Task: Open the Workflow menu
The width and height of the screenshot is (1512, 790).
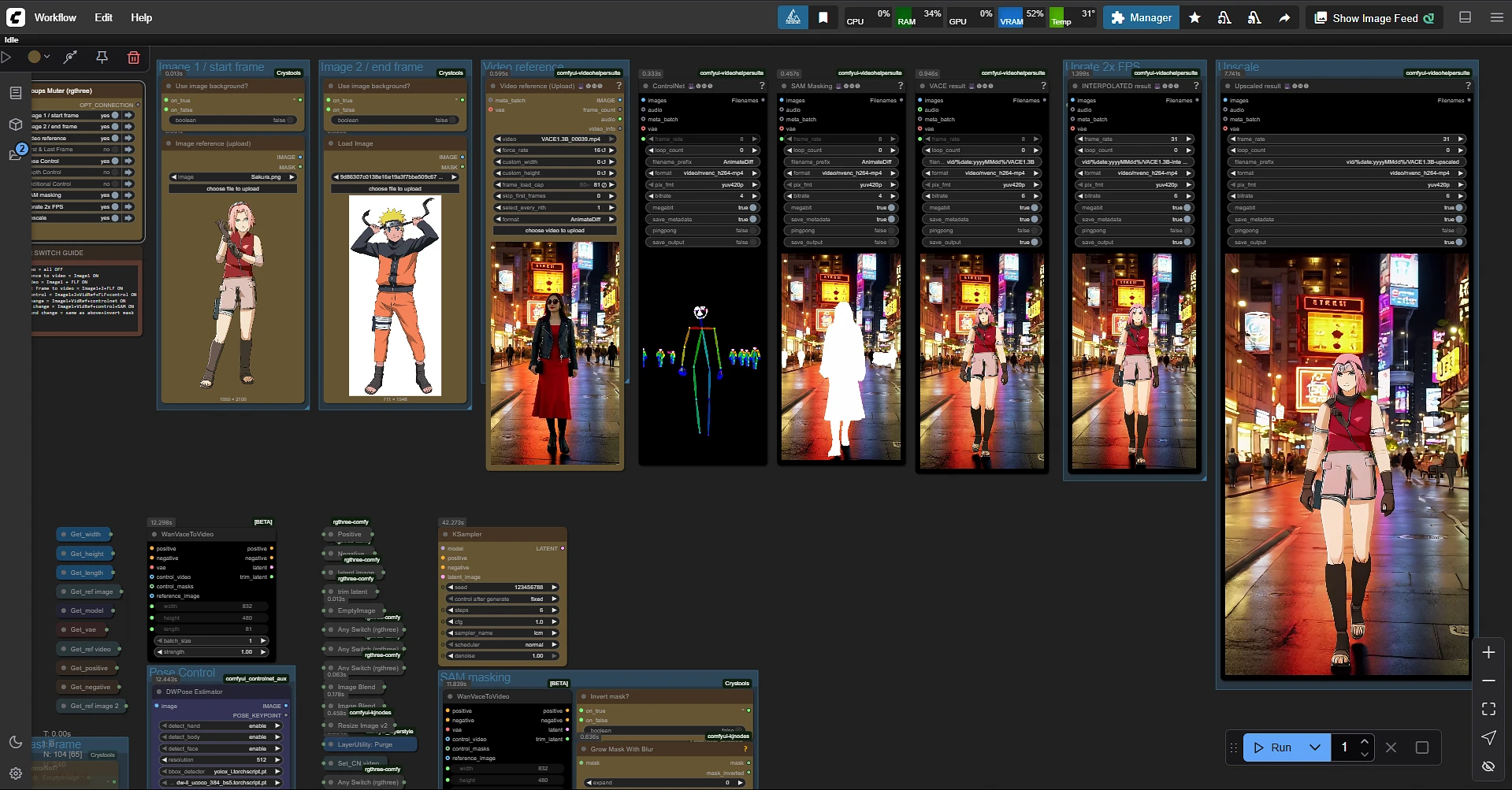Action: point(55,17)
